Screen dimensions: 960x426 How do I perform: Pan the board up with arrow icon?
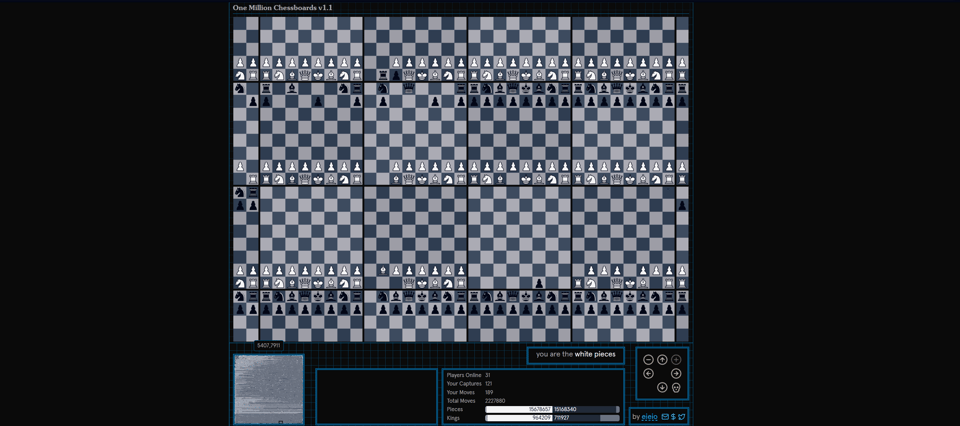[x=662, y=360]
